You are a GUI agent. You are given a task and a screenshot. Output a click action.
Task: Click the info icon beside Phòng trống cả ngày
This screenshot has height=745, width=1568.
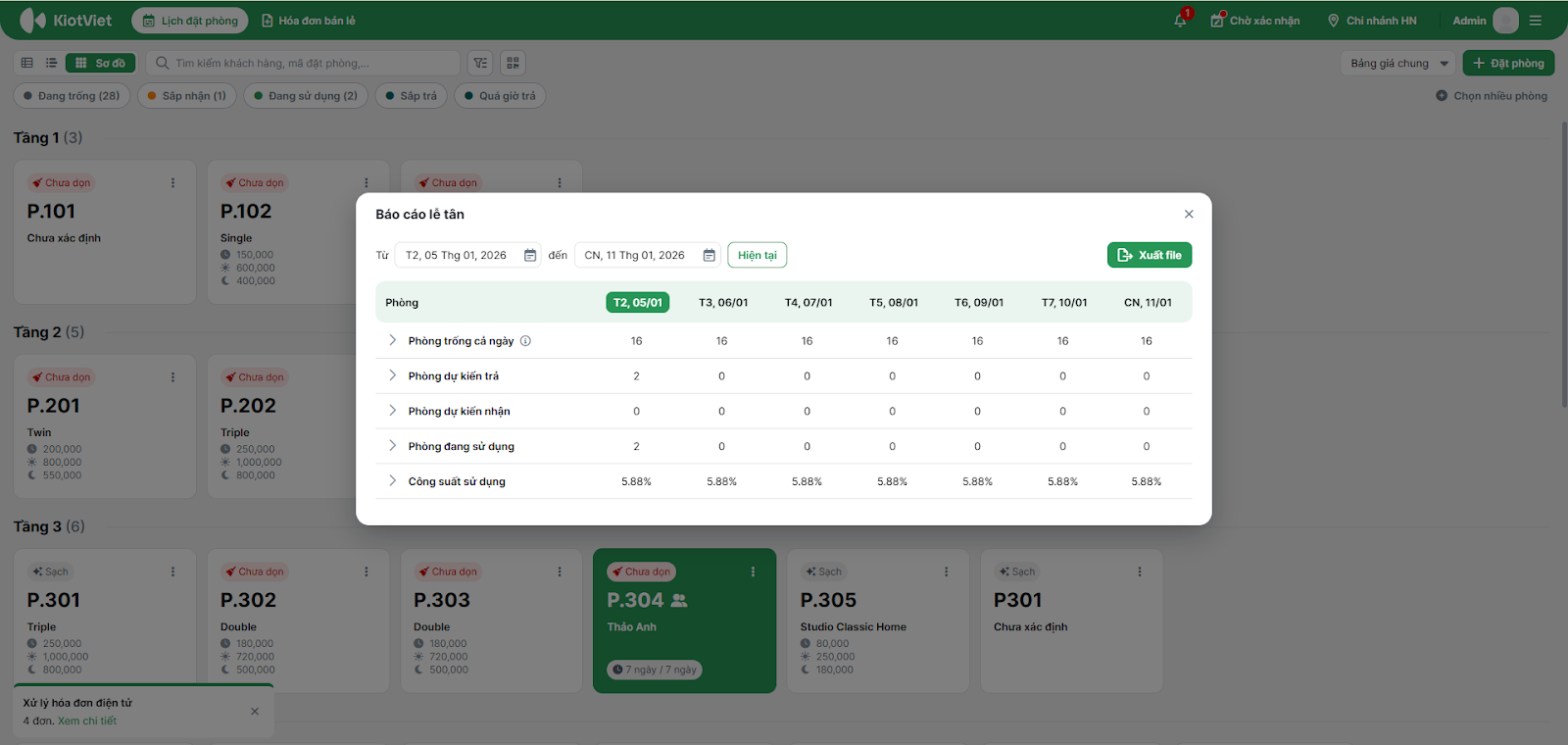[525, 341]
